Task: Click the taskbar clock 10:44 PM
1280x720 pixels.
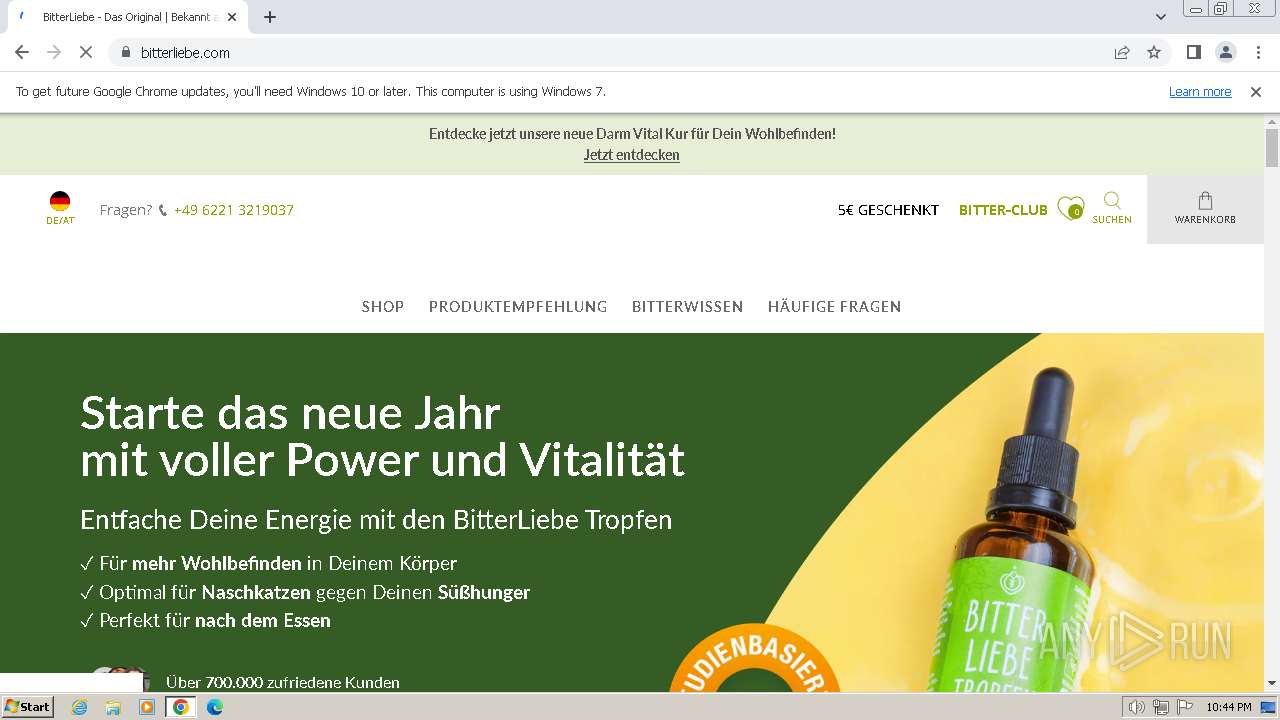Action: pyautogui.click(x=1228, y=707)
